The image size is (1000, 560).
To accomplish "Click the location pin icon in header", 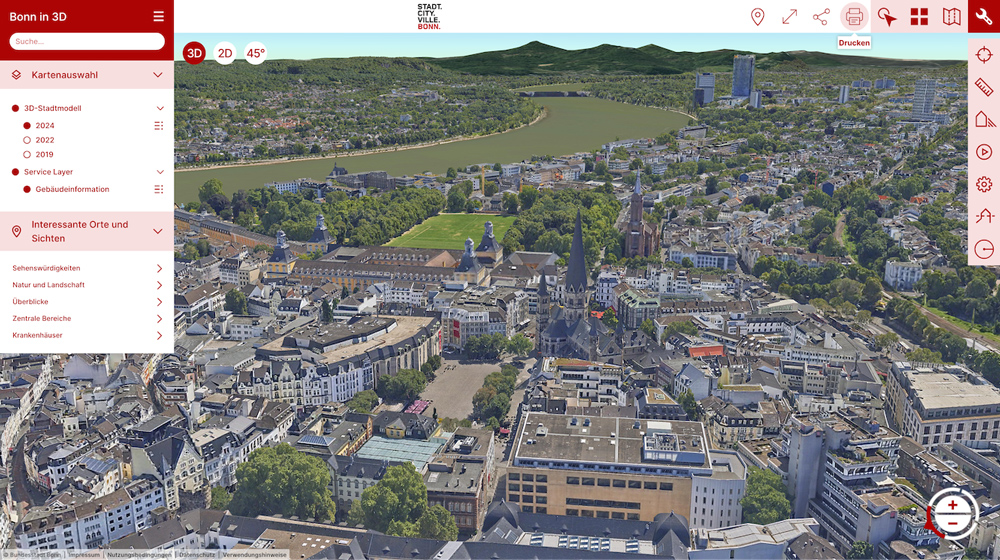I will (757, 17).
